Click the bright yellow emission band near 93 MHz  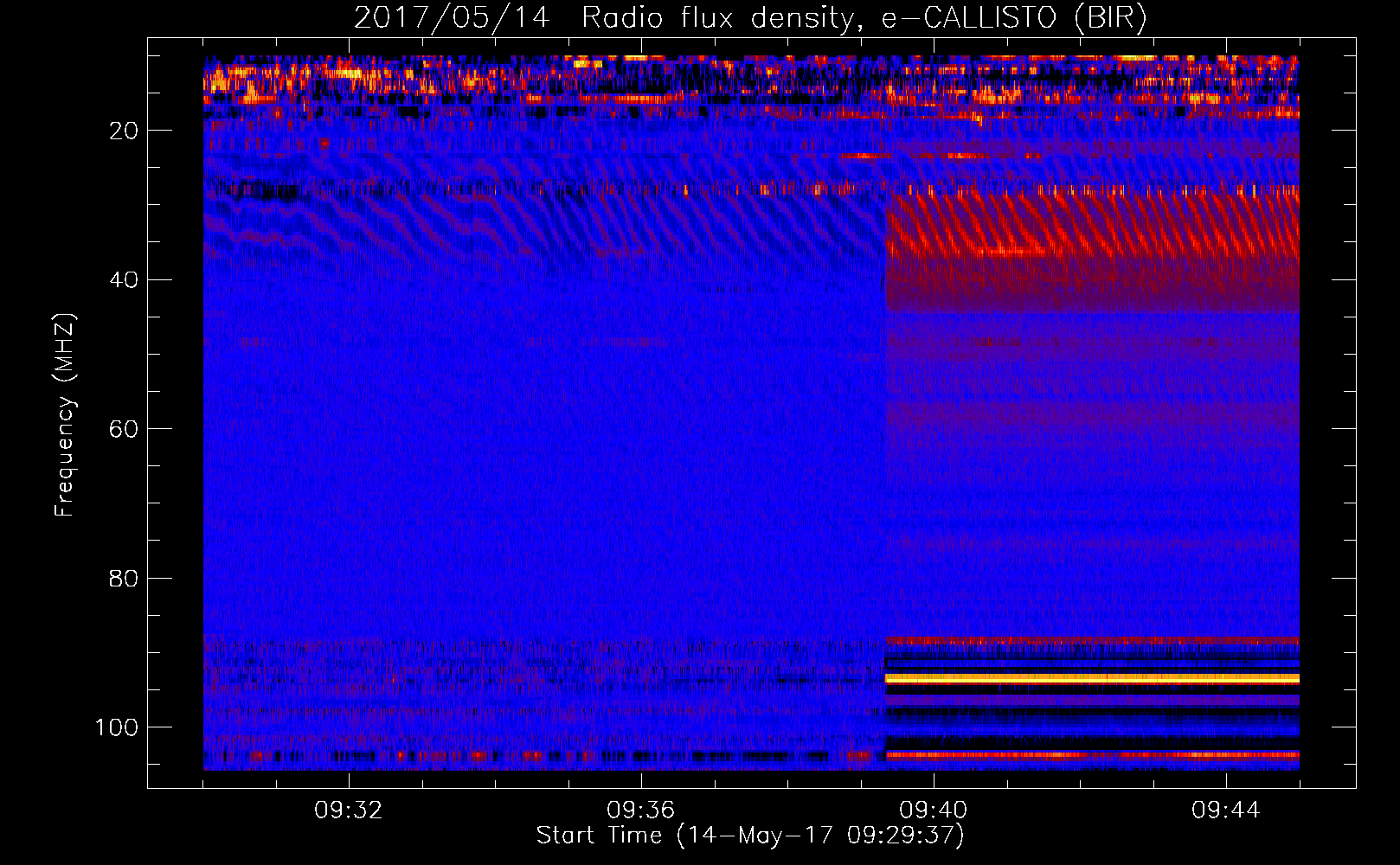point(1092,679)
